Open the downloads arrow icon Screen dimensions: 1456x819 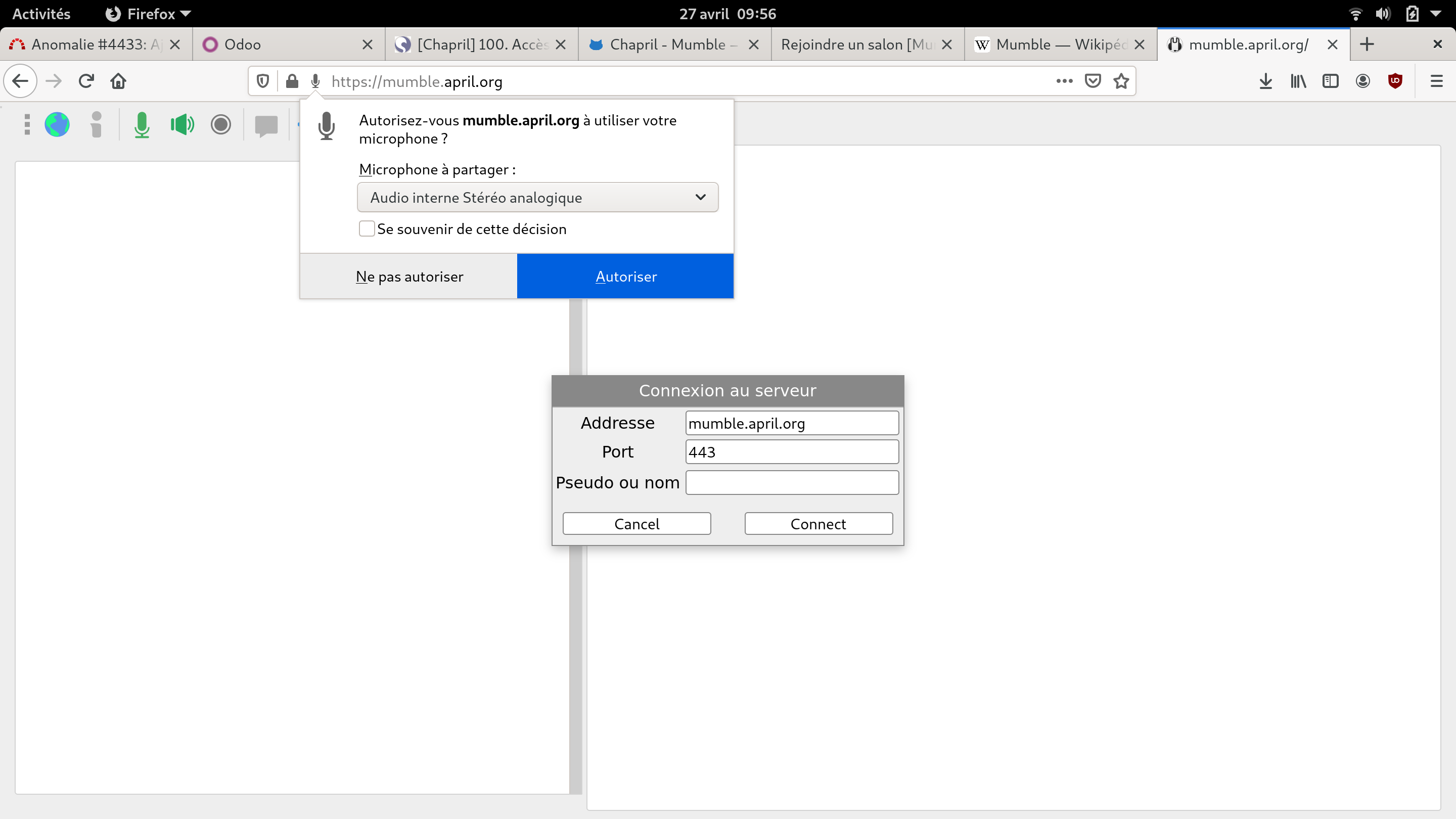coord(1266,81)
